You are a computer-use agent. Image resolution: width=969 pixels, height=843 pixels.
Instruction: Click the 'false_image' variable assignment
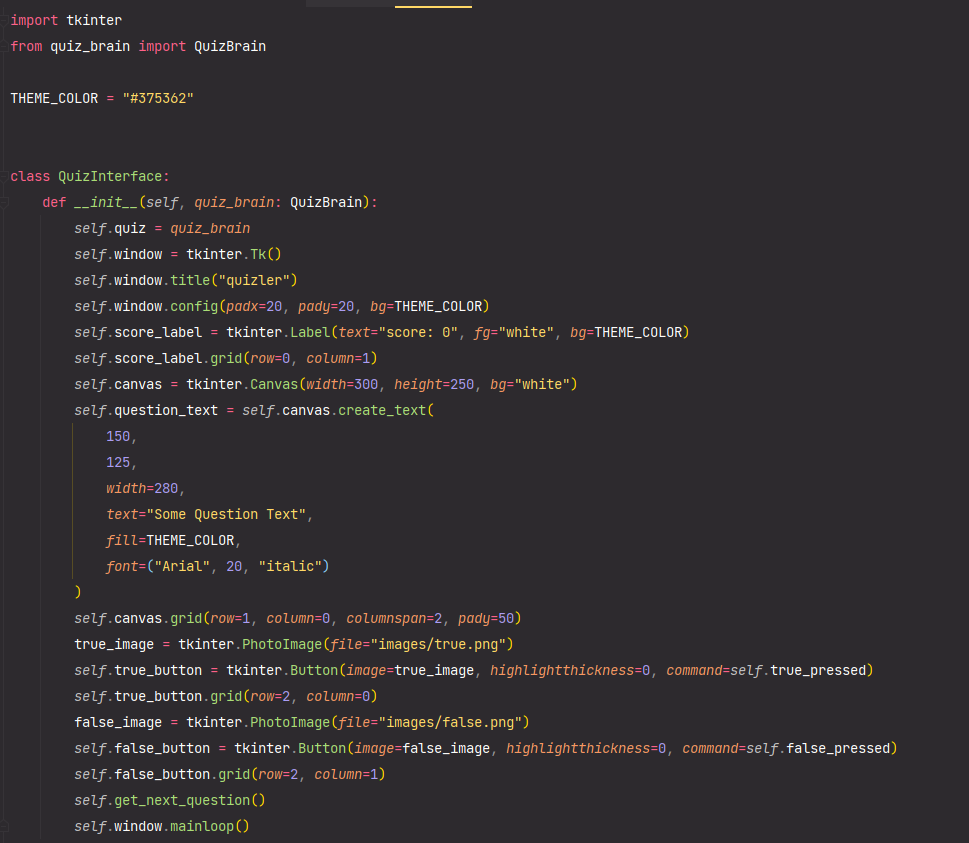click(118, 722)
